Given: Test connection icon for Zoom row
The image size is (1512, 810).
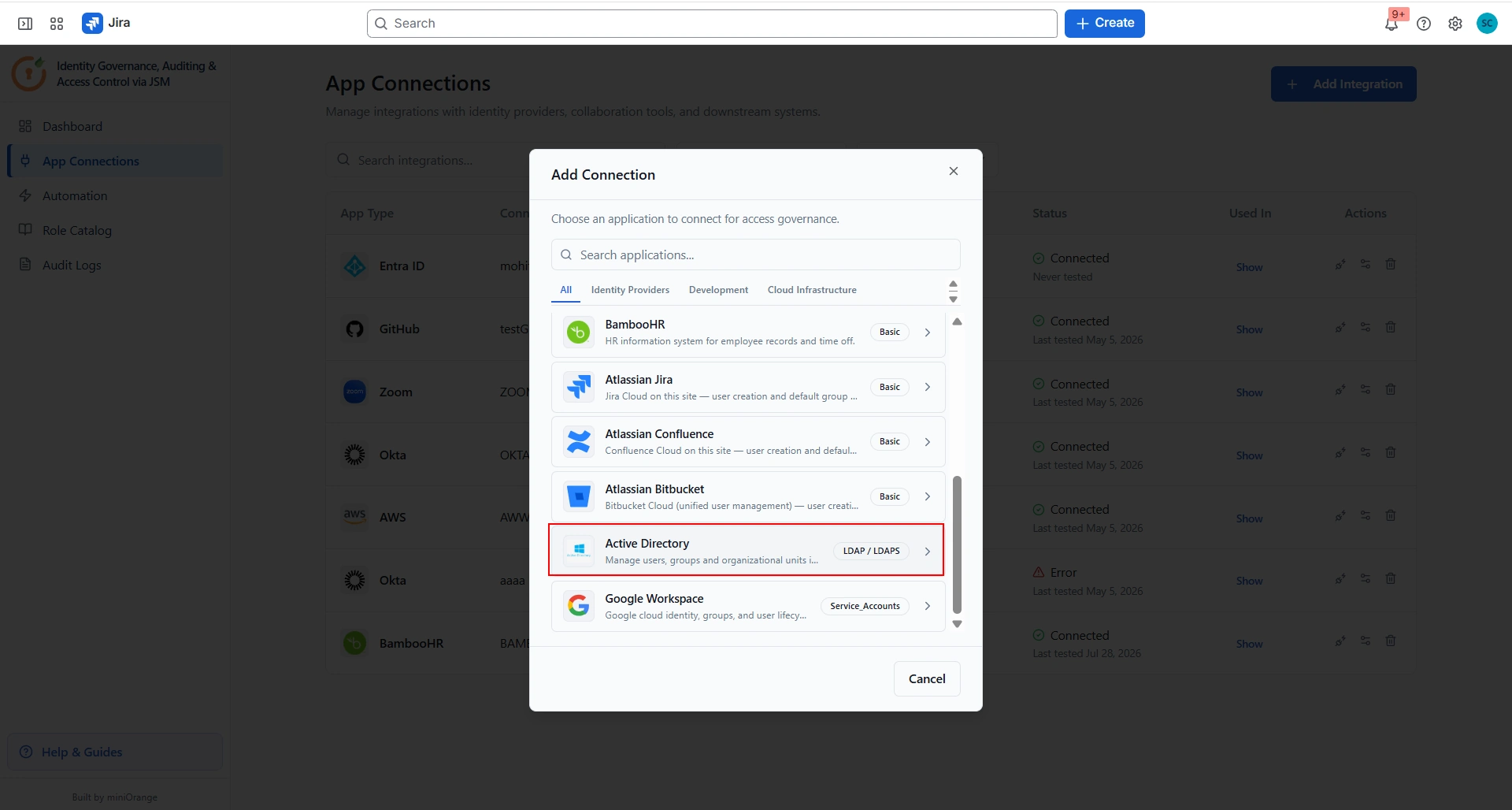Looking at the screenshot, I should tap(1340, 390).
